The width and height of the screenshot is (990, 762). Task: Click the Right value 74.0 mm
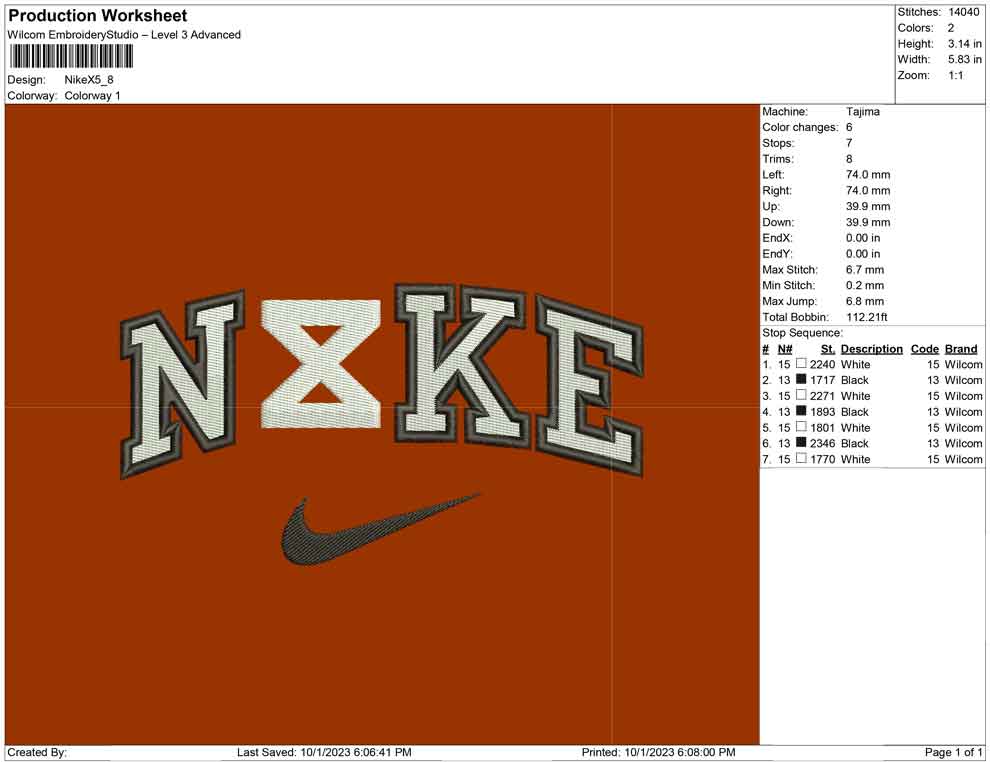868,191
